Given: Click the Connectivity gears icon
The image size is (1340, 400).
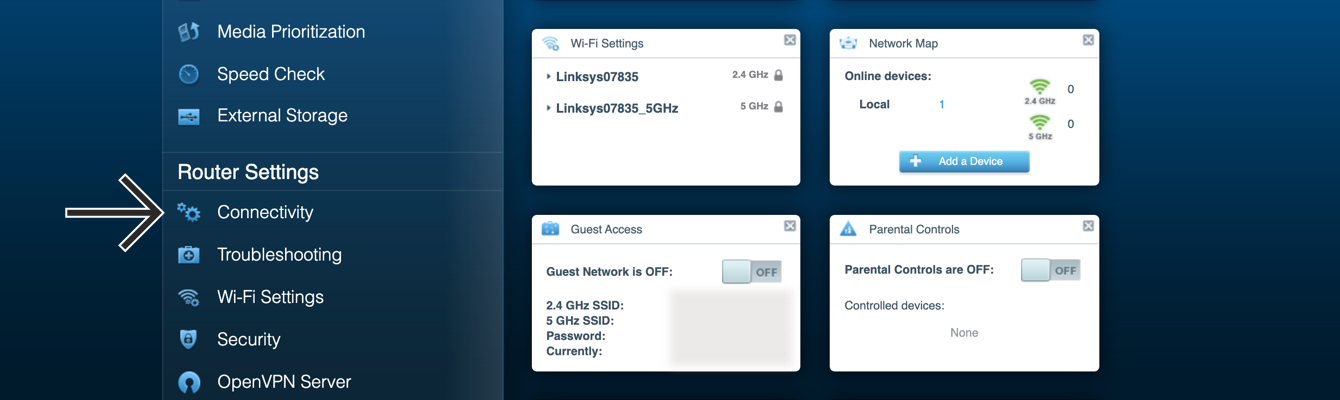Looking at the screenshot, I should (x=189, y=212).
